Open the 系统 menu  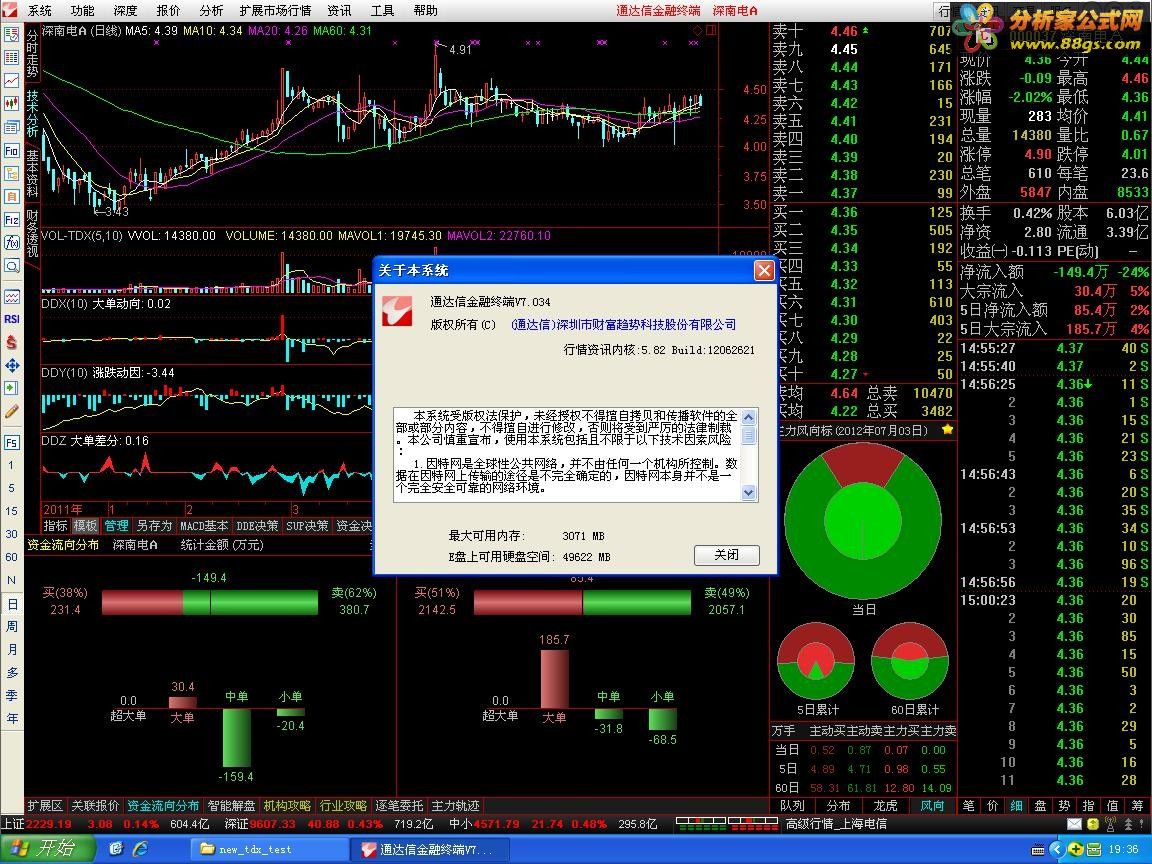[x=40, y=10]
